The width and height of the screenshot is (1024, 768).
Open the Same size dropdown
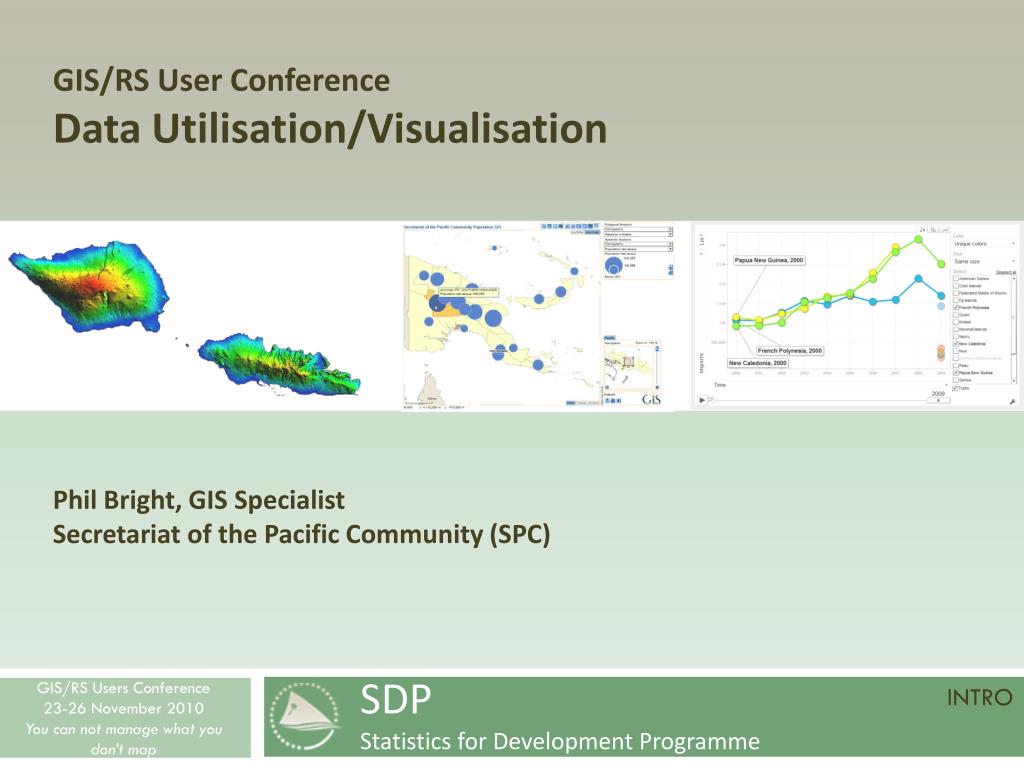point(984,261)
